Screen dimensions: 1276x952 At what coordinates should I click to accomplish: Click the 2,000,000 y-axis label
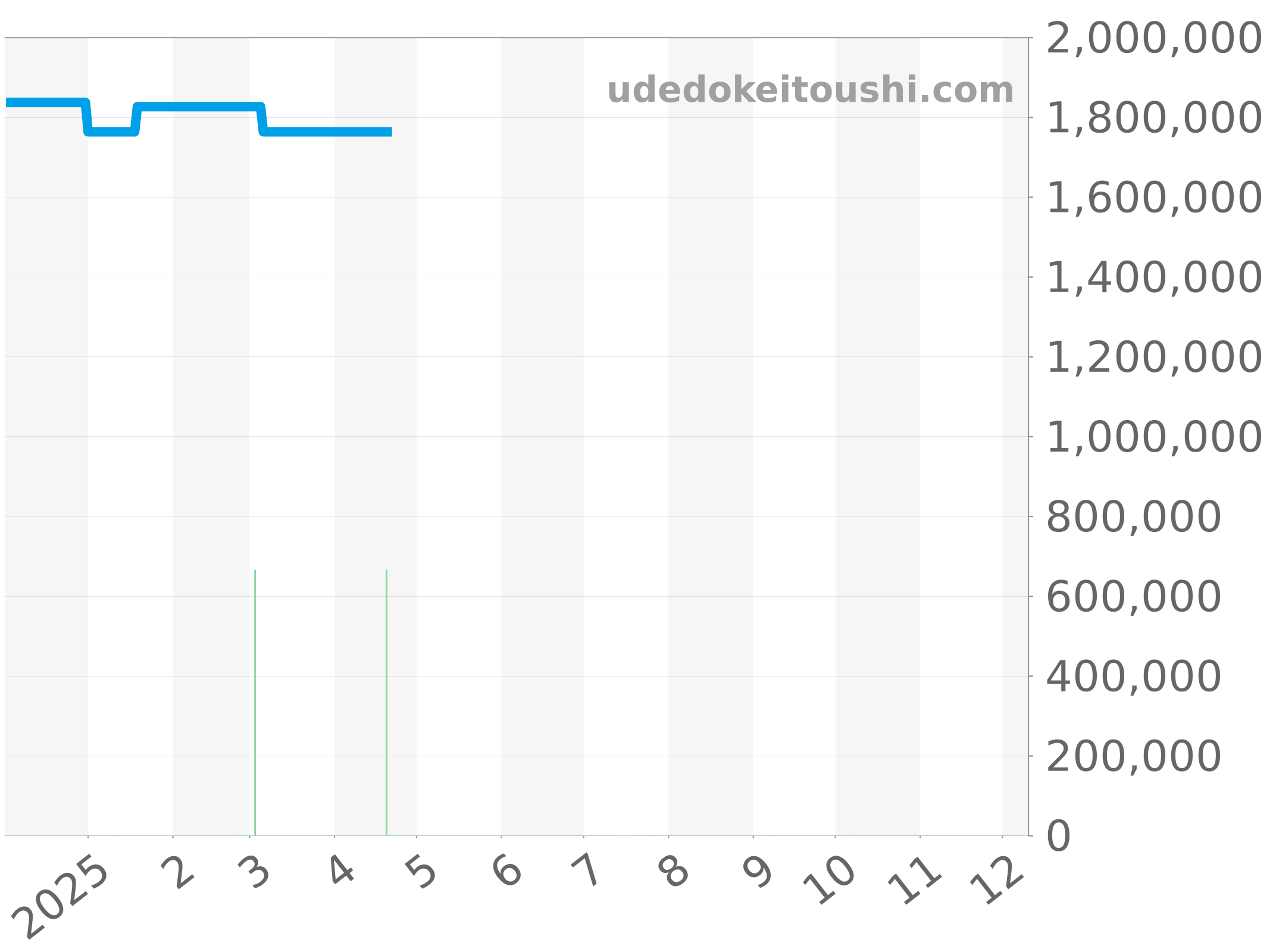(1153, 39)
